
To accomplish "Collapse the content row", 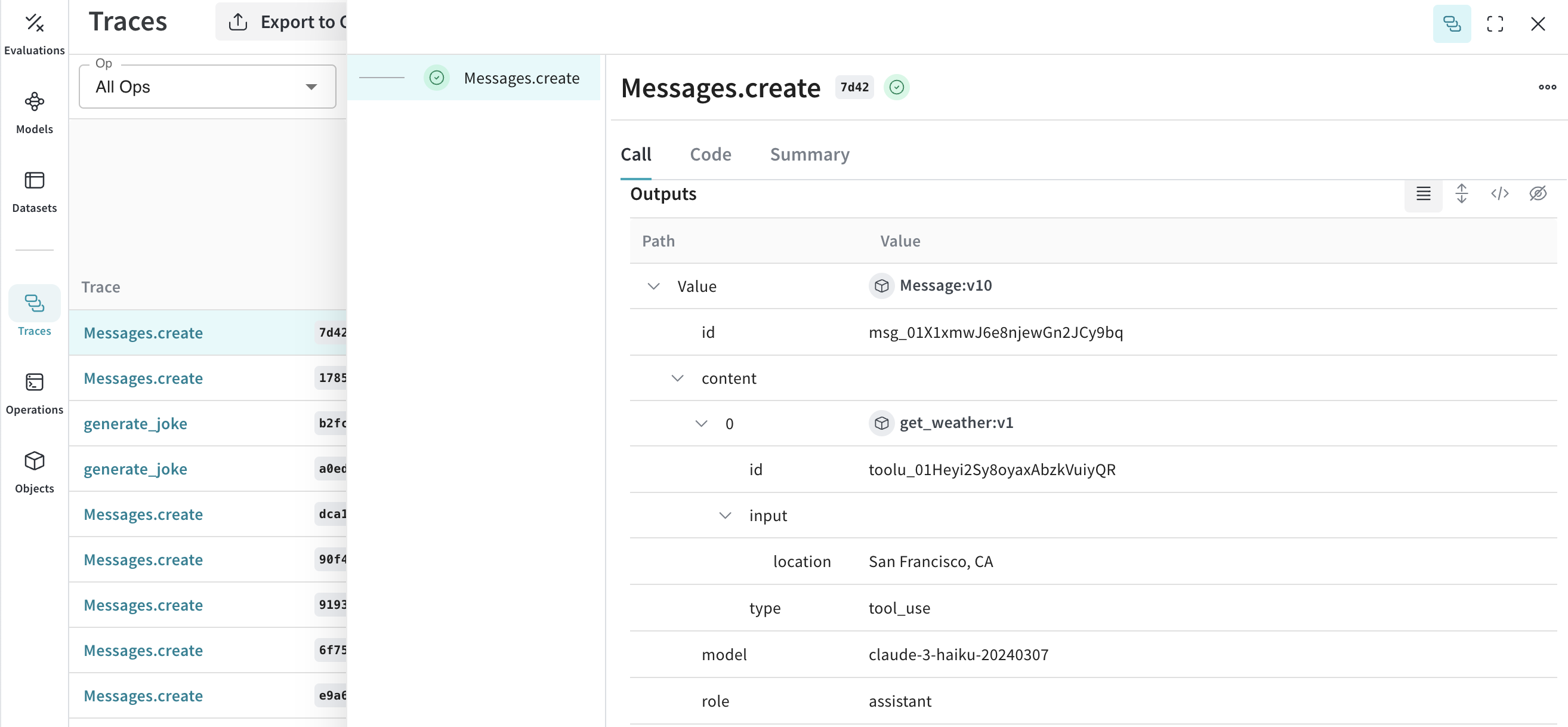I will (677, 378).
